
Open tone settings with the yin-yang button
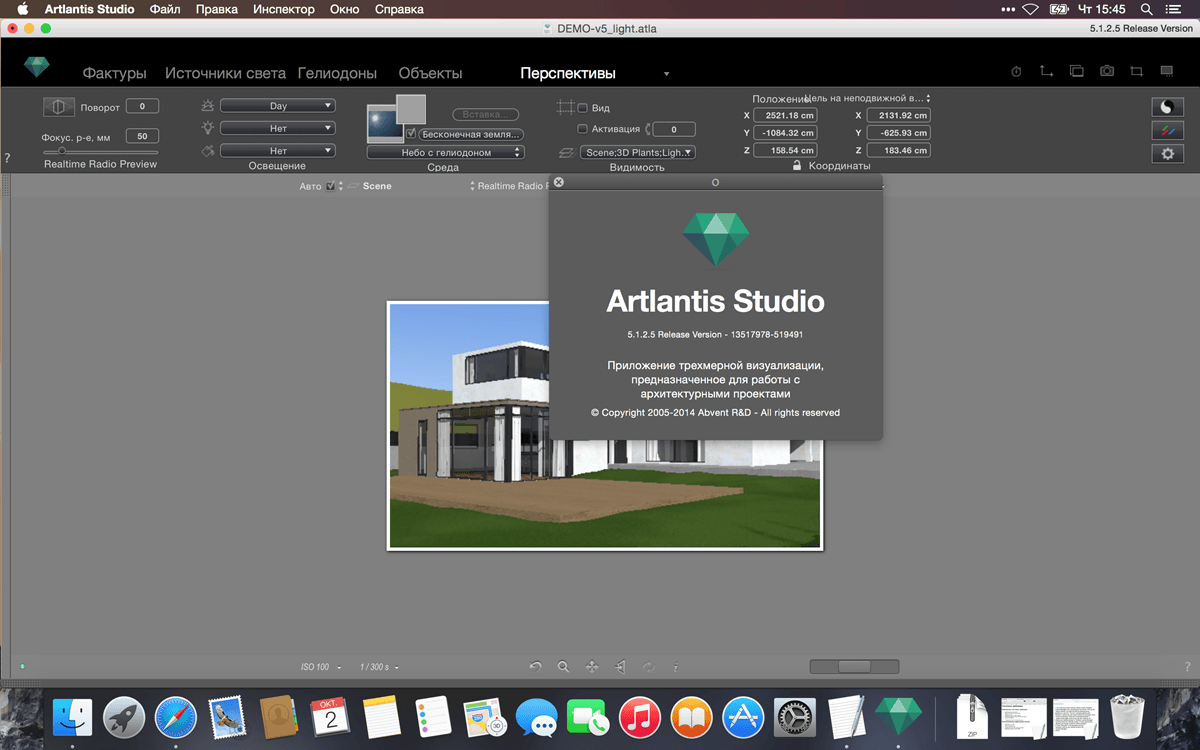(1166, 107)
